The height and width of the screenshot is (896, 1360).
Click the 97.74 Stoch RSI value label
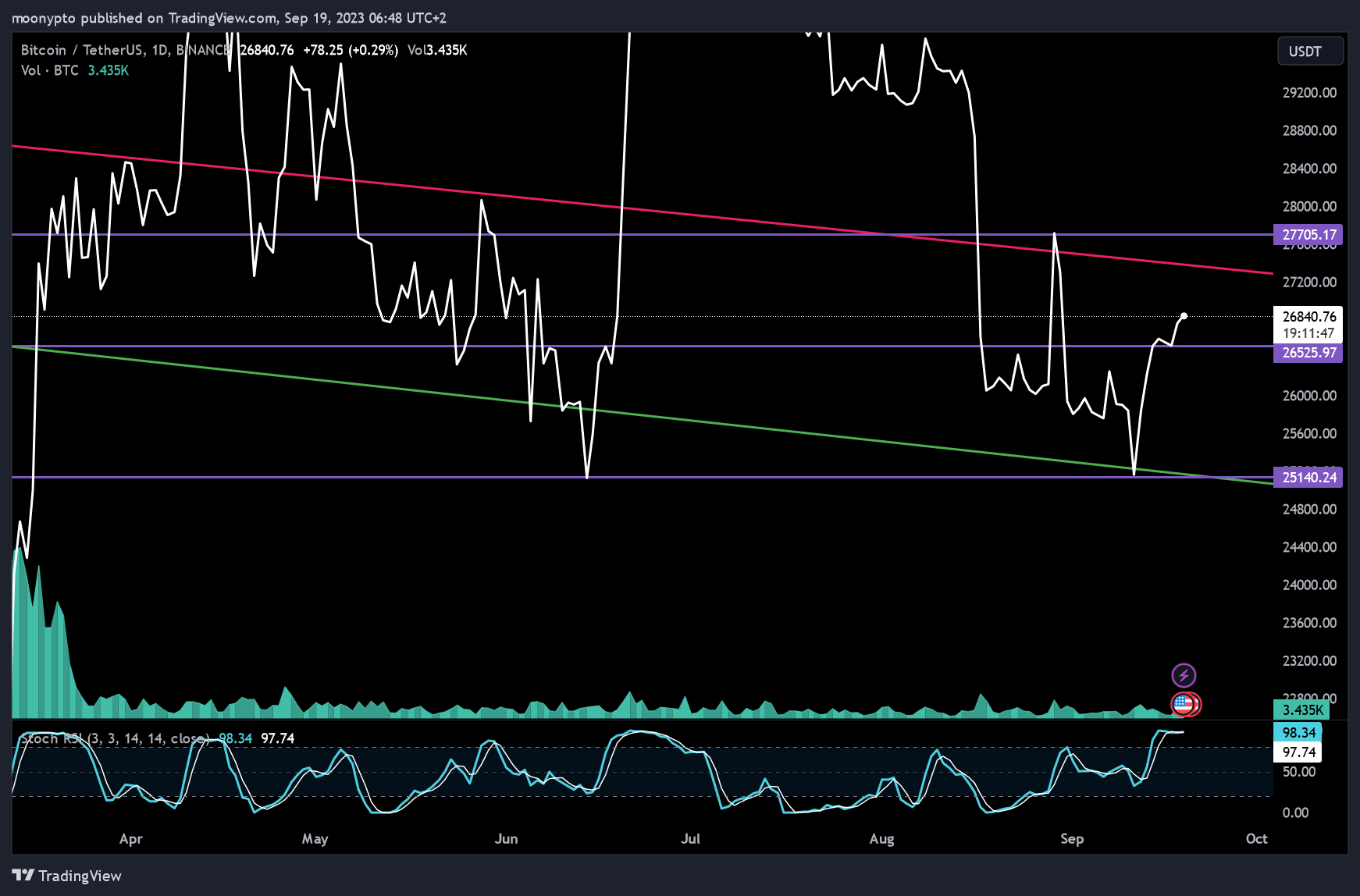pos(1298,752)
